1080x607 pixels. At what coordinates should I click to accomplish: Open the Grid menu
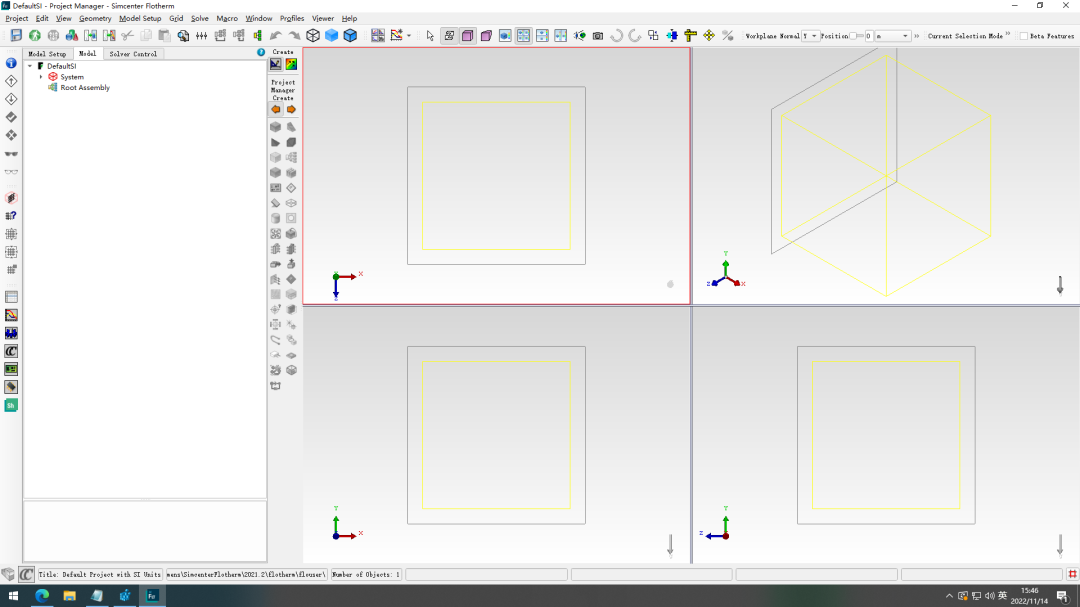pyautogui.click(x=176, y=19)
